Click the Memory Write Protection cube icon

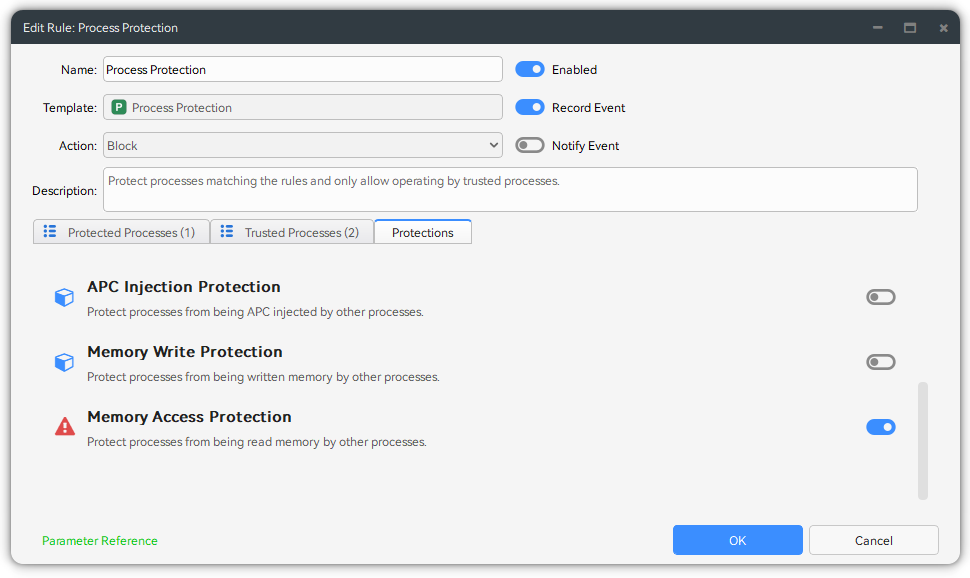pos(64,363)
